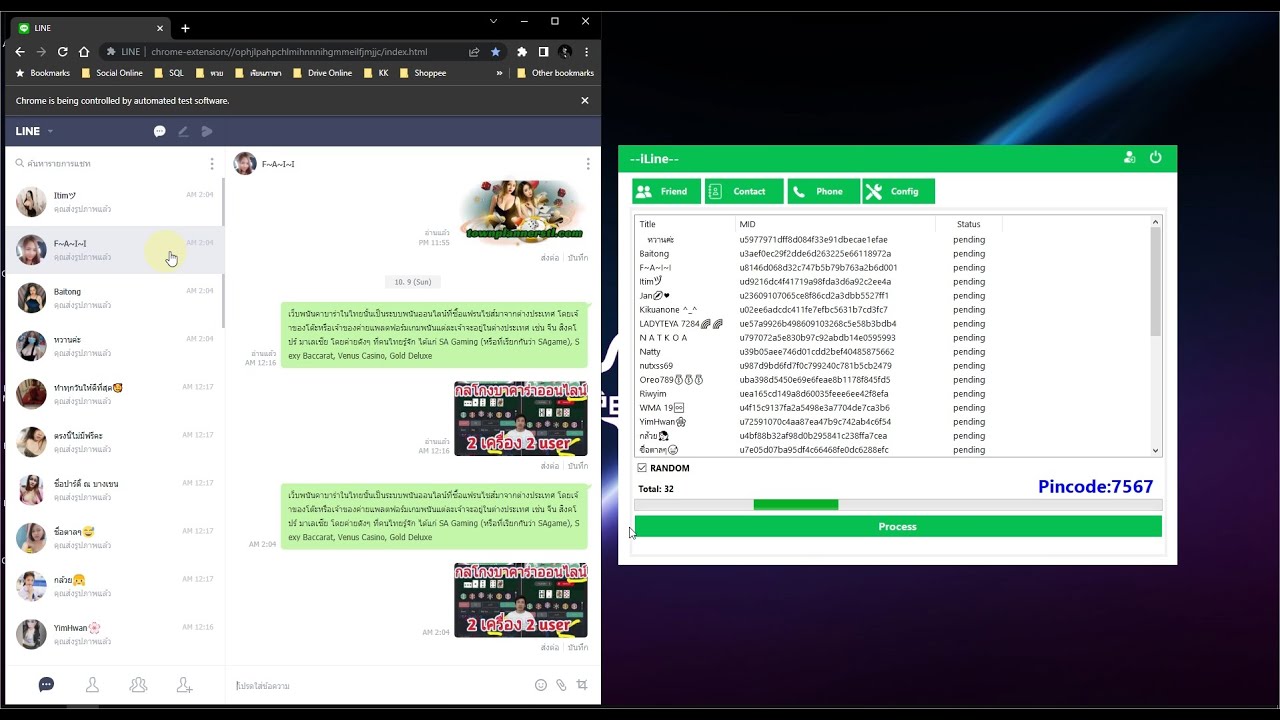Go to Chrome home page icon
Image resolution: width=1280 pixels, height=720 pixels.
click(84, 52)
